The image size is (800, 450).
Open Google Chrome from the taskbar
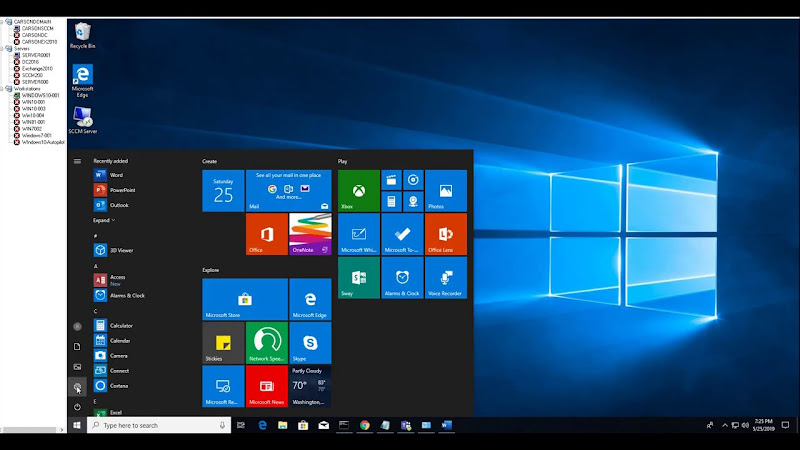click(364, 425)
